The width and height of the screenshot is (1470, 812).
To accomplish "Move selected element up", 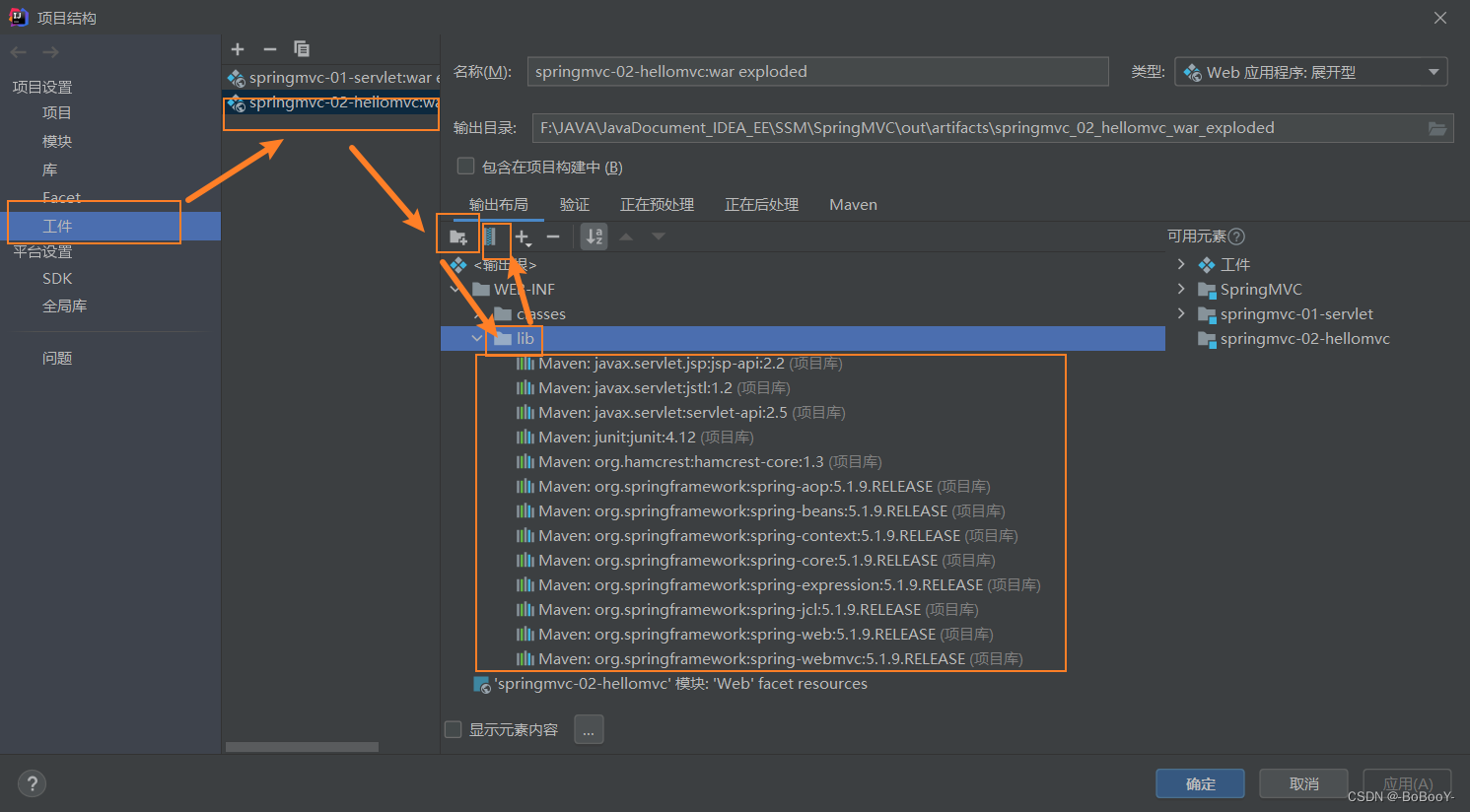I will tap(626, 237).
